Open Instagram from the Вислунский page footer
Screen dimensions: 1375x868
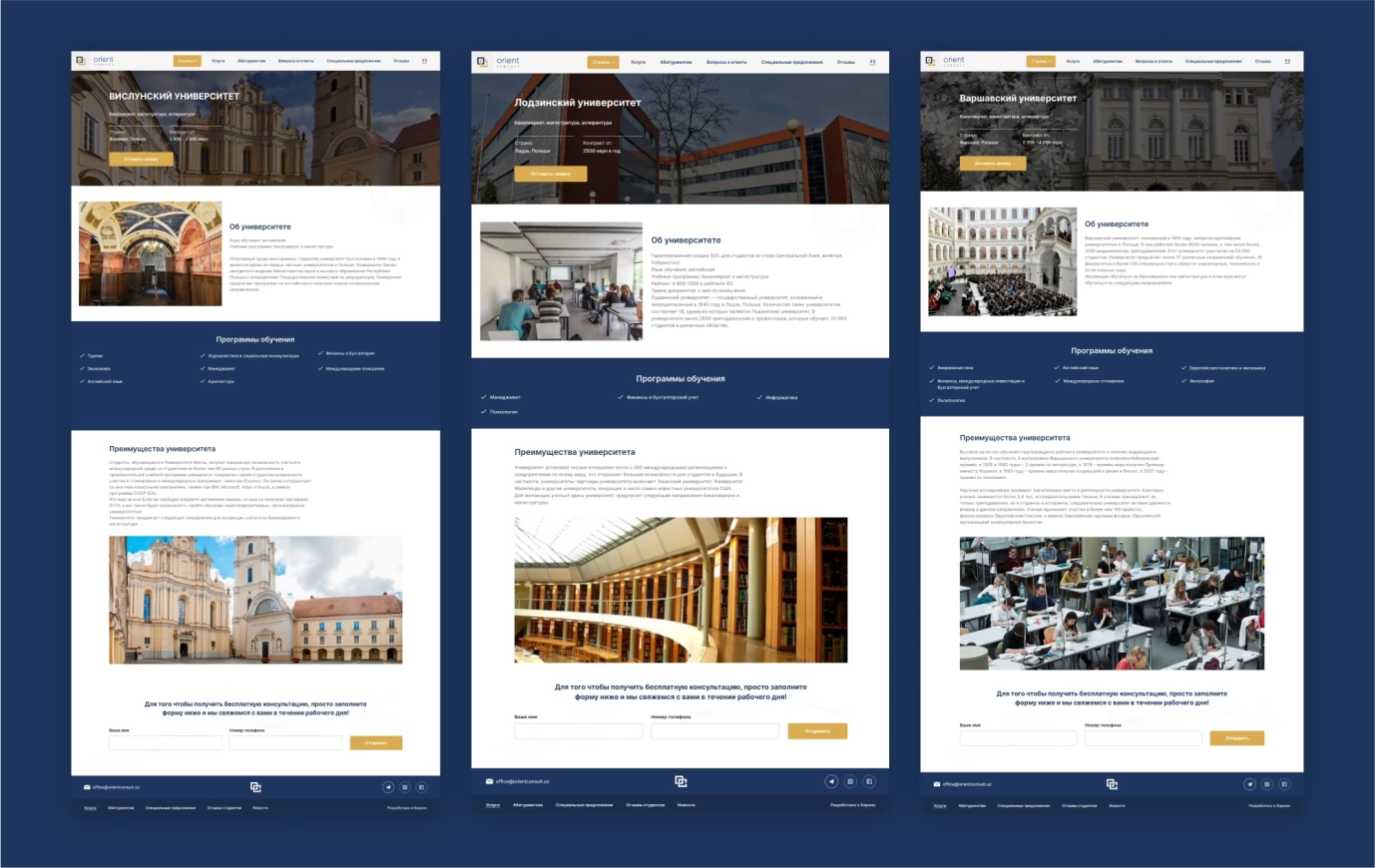coord(404,787)
